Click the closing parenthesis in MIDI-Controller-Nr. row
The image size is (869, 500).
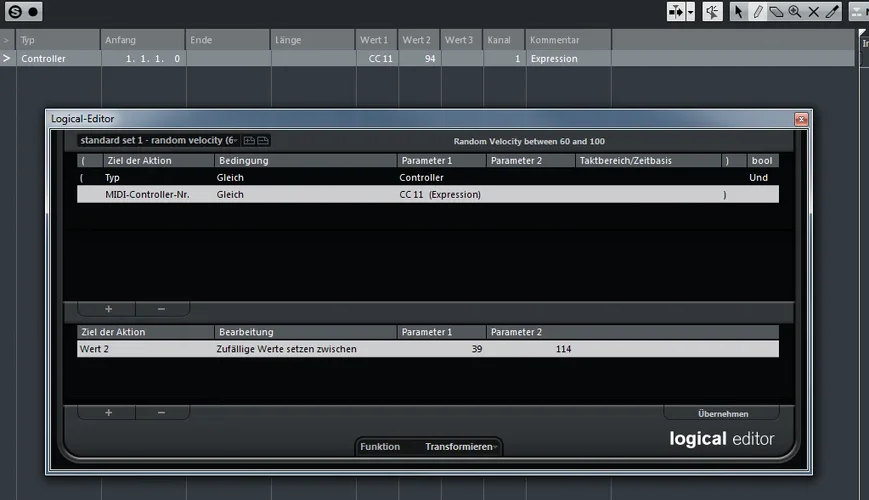coord(724,195)
